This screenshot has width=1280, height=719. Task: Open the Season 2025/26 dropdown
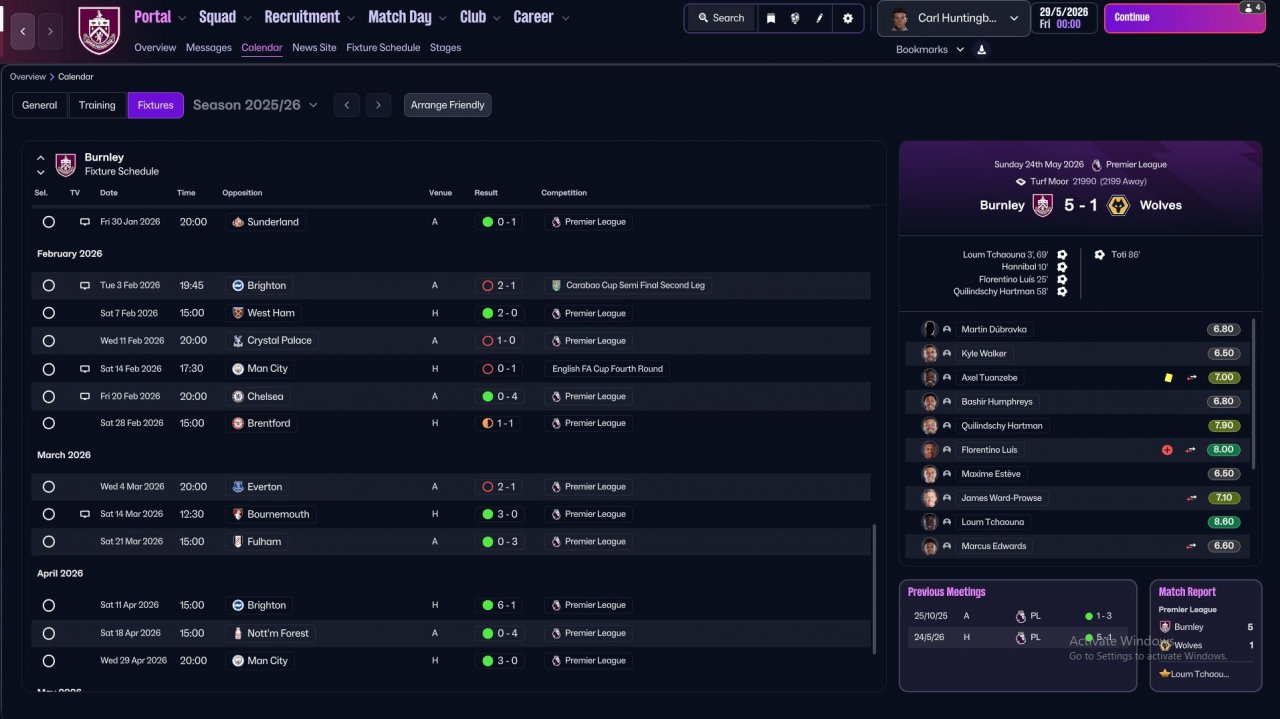point(256,105)
